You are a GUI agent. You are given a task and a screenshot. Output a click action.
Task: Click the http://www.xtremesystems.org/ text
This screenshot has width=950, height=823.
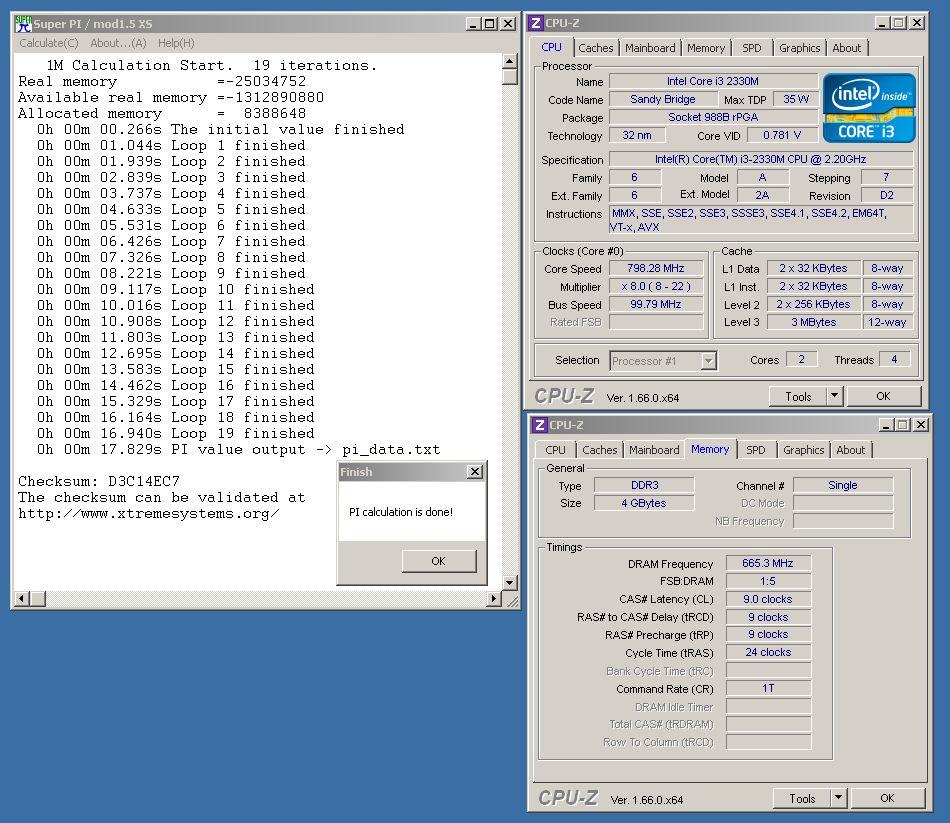pos(148,513)
